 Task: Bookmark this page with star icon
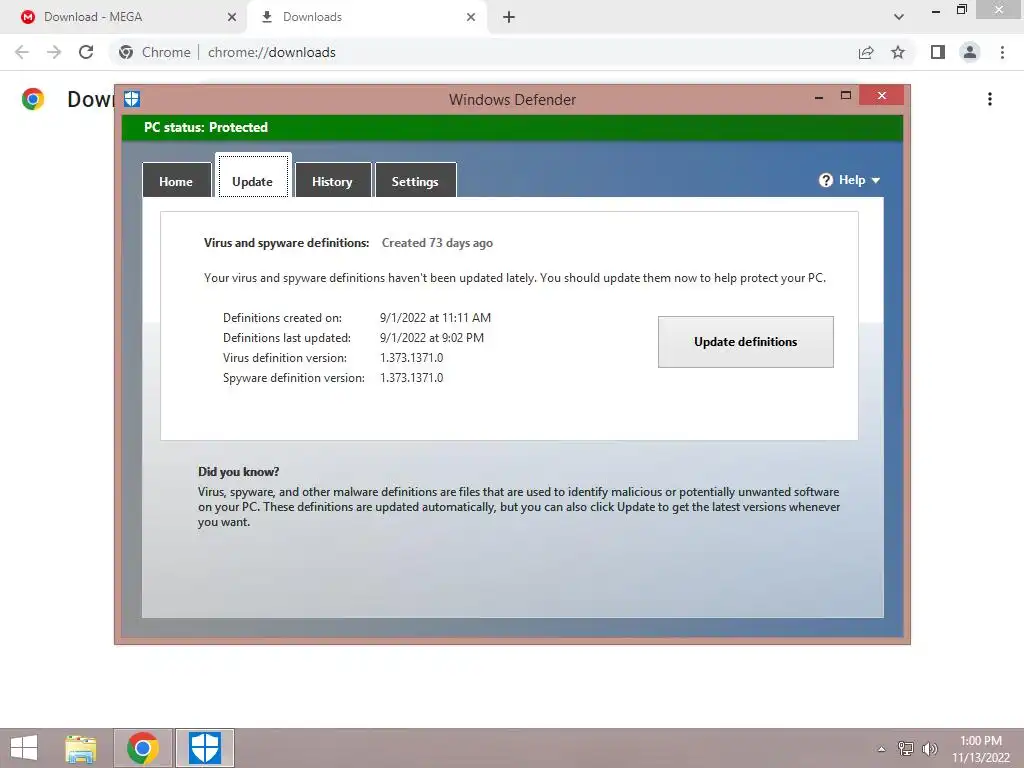(898, 52)
